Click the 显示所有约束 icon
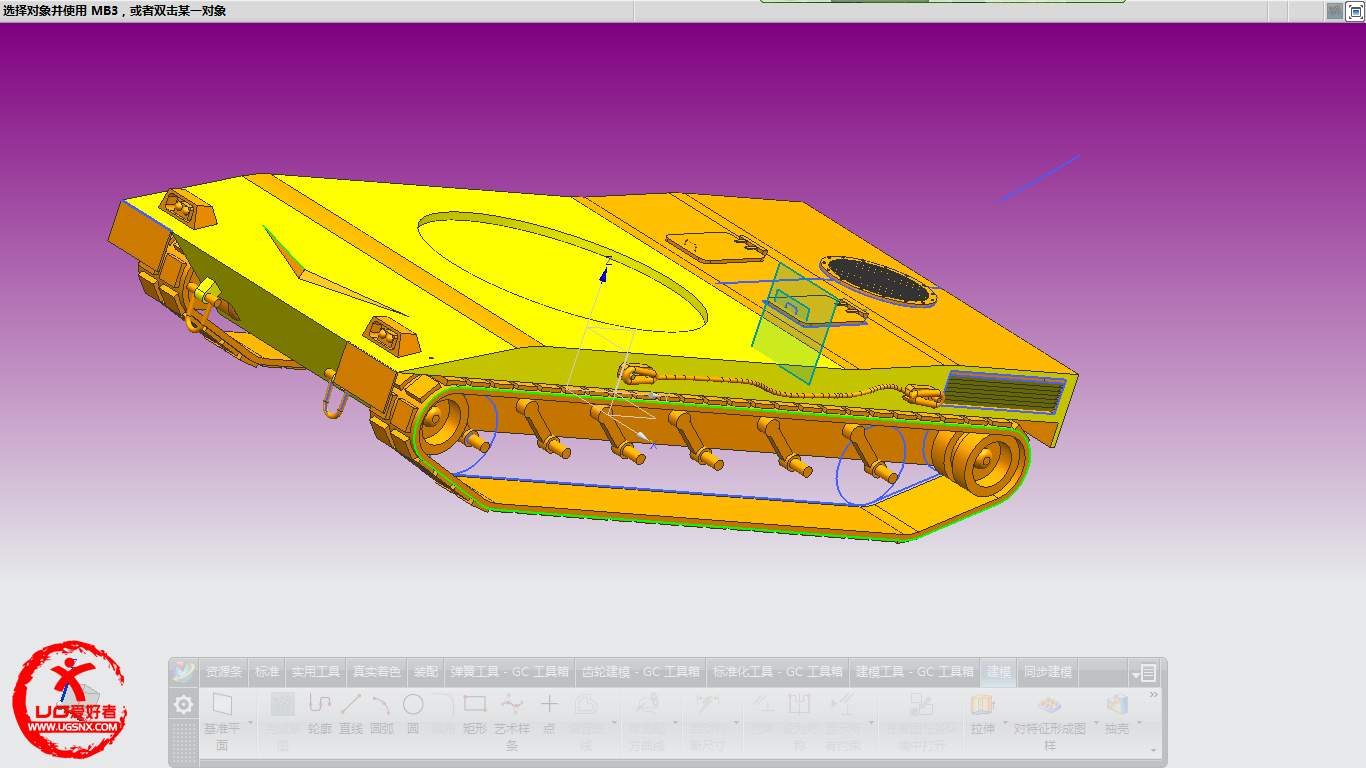Image resolution: width=1366 pixels, height=768 pixels. point(843,720)
